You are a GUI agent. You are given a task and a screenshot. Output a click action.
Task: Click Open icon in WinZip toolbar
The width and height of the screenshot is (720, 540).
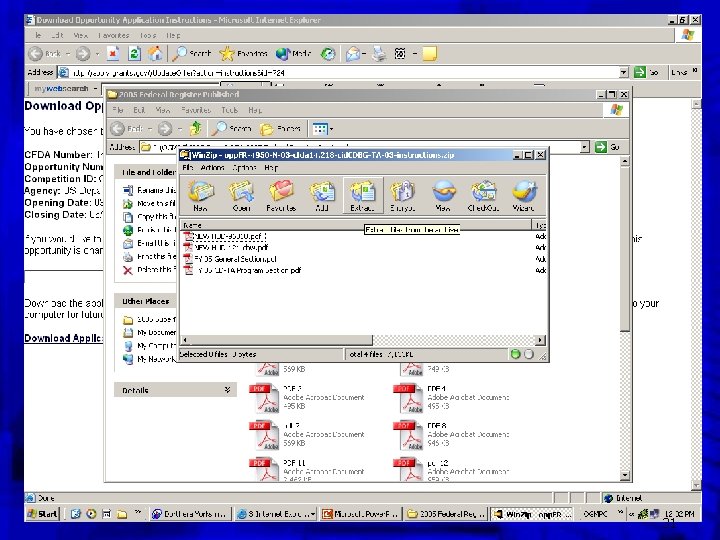coord(241,195)
